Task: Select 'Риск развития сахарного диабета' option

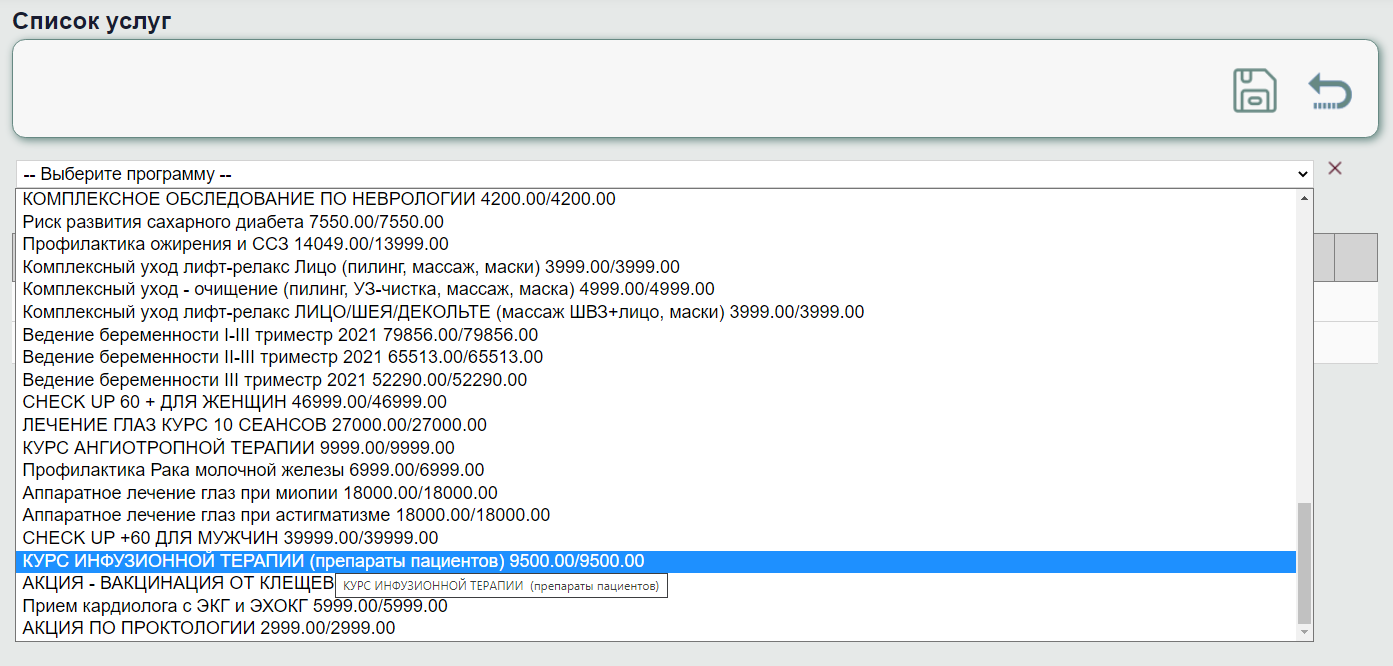Action: (232, 222)
